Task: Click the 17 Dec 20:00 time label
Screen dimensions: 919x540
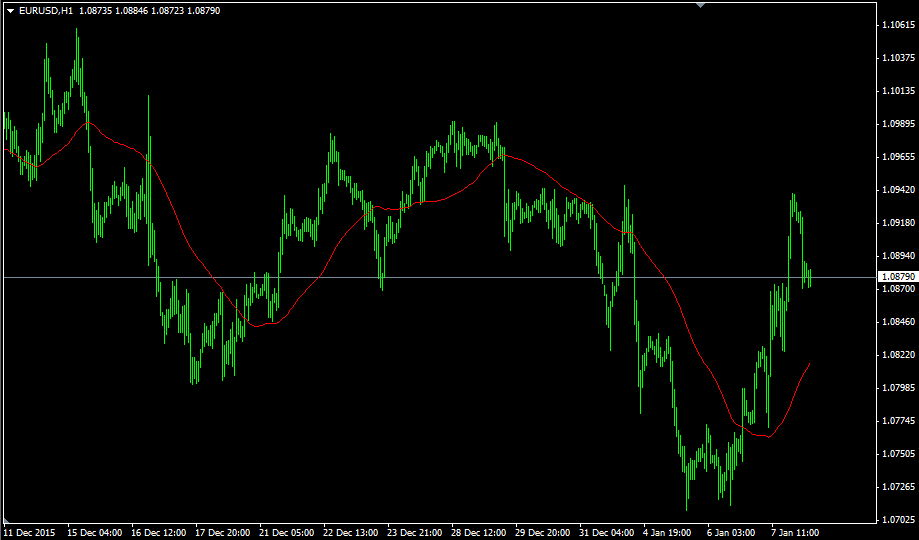Action: (x=223, y=532)
